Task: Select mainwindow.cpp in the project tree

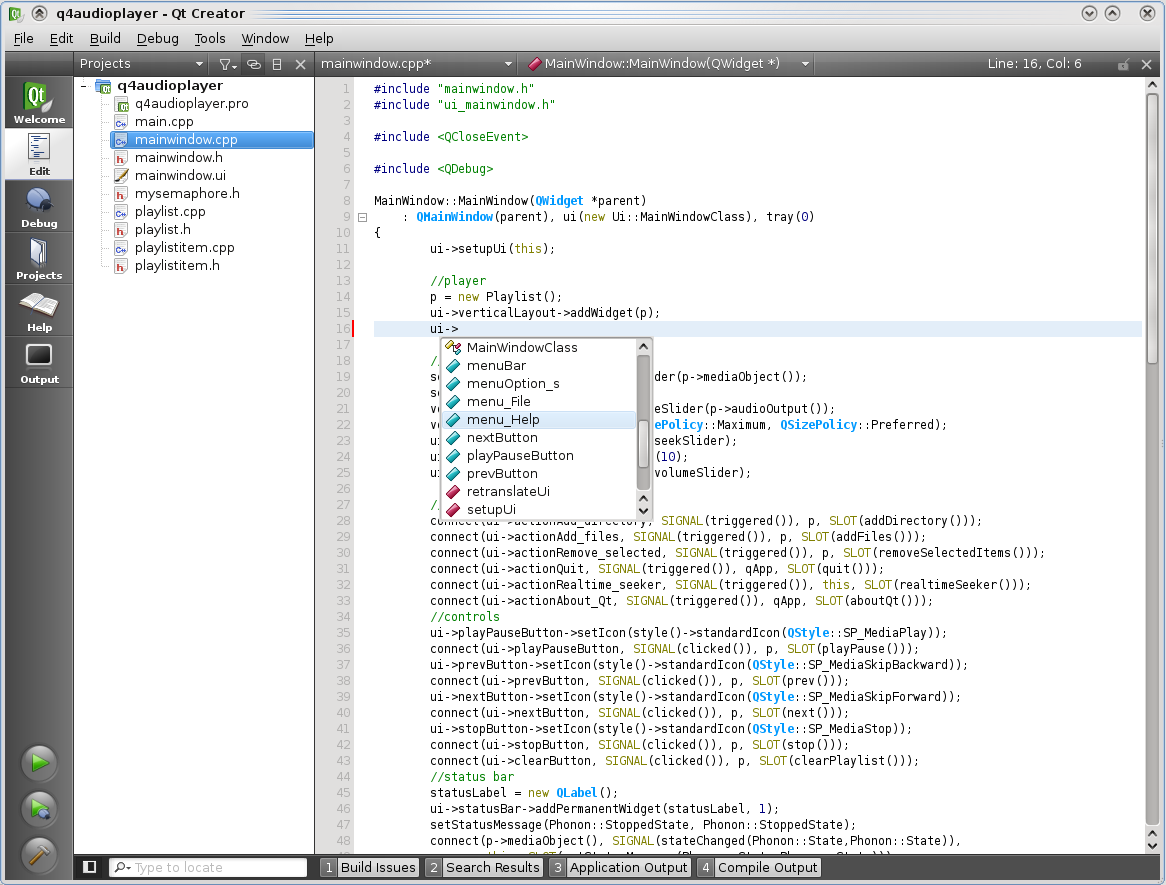Action: point(212,139)
